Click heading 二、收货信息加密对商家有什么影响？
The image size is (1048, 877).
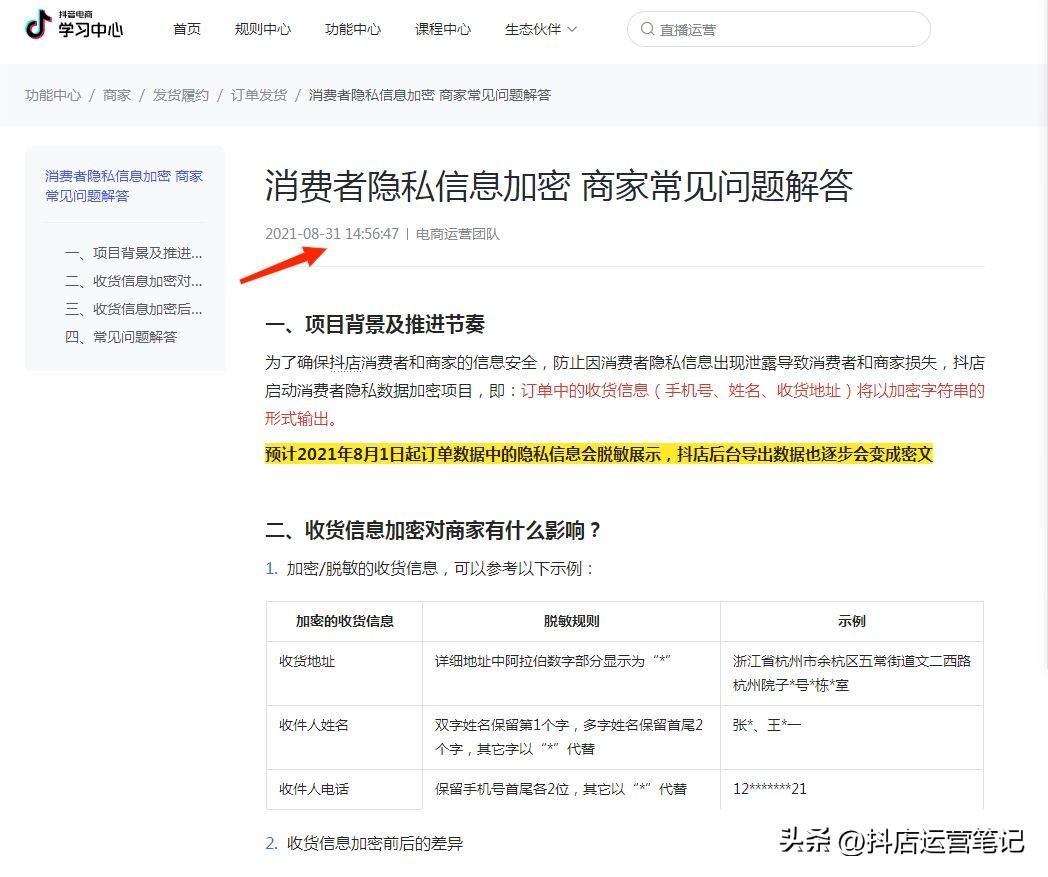433,530
